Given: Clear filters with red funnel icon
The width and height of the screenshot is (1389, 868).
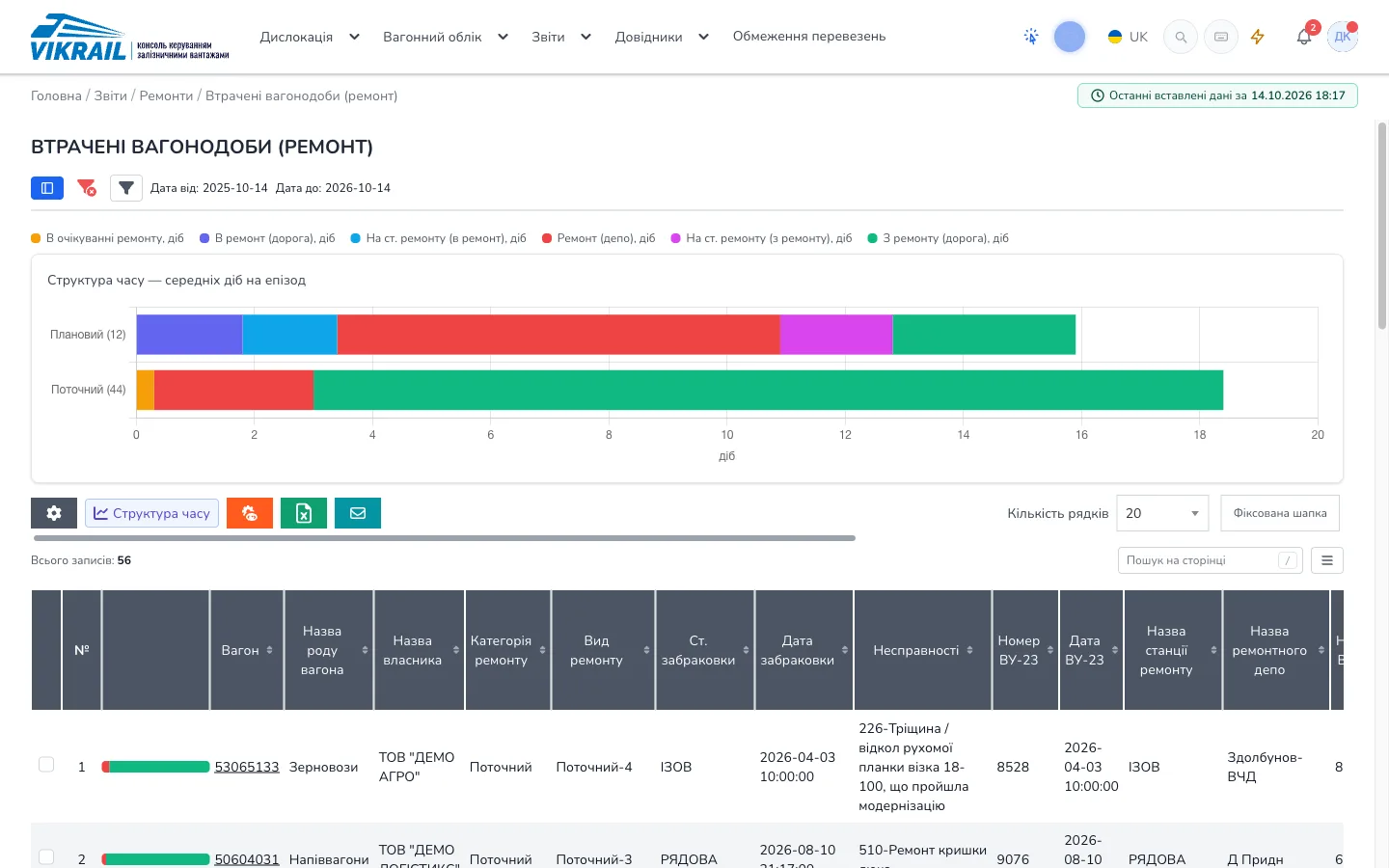Looking at the screenshot, I should [x=87, y=188].
